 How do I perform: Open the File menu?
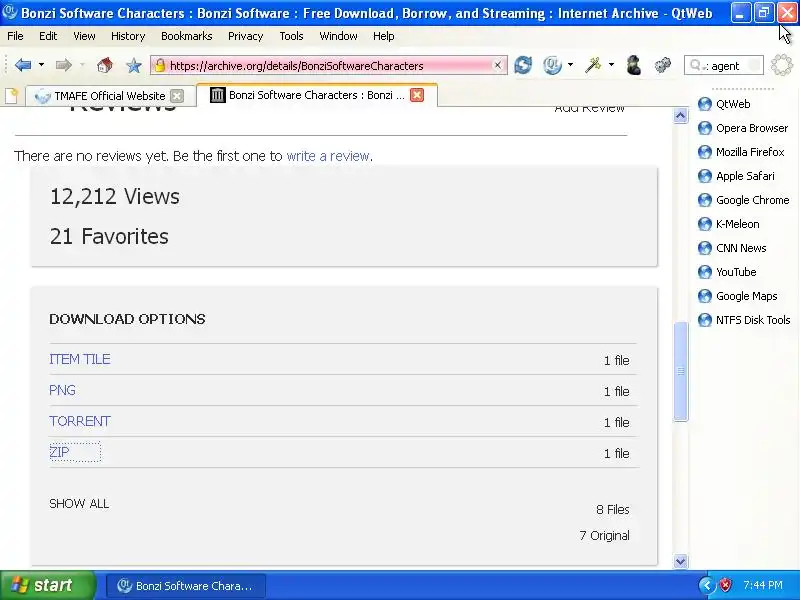tap(15, 36)
